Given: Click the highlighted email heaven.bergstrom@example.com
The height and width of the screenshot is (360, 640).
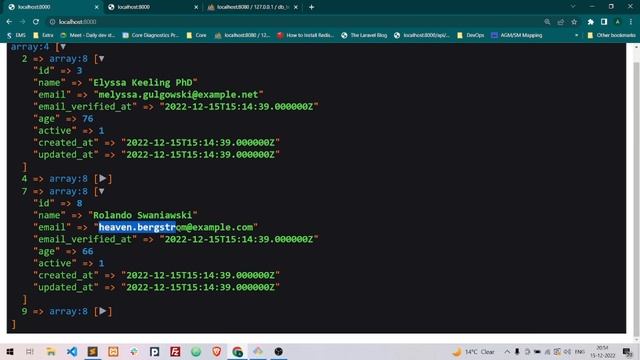Looking at the screenshot, I should 176,227.
